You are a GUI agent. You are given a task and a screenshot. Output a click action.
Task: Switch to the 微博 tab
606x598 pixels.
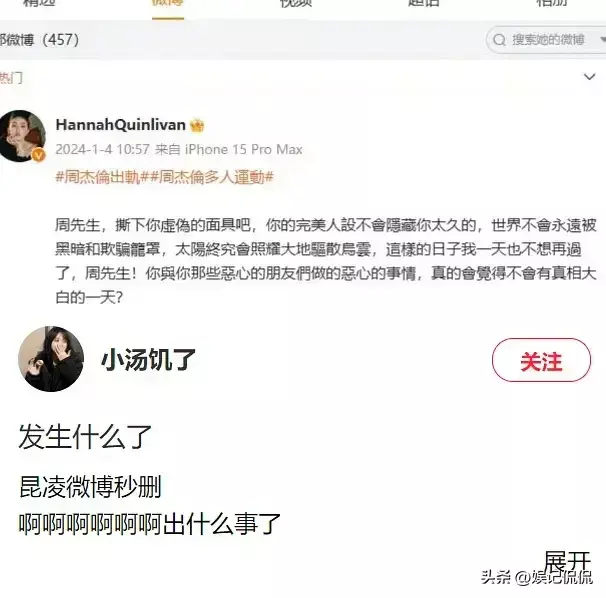pos(168,4)
